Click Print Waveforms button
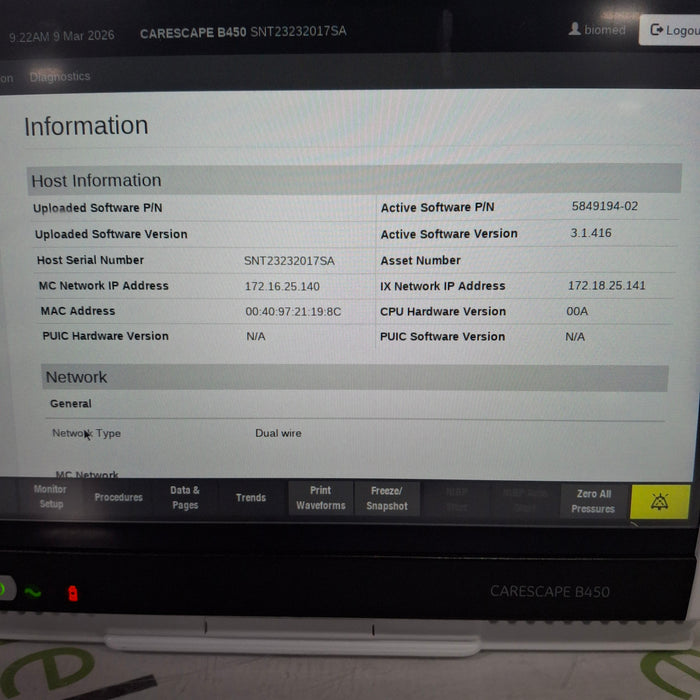The width and height of the screenshot is (700, 700). 321,498
